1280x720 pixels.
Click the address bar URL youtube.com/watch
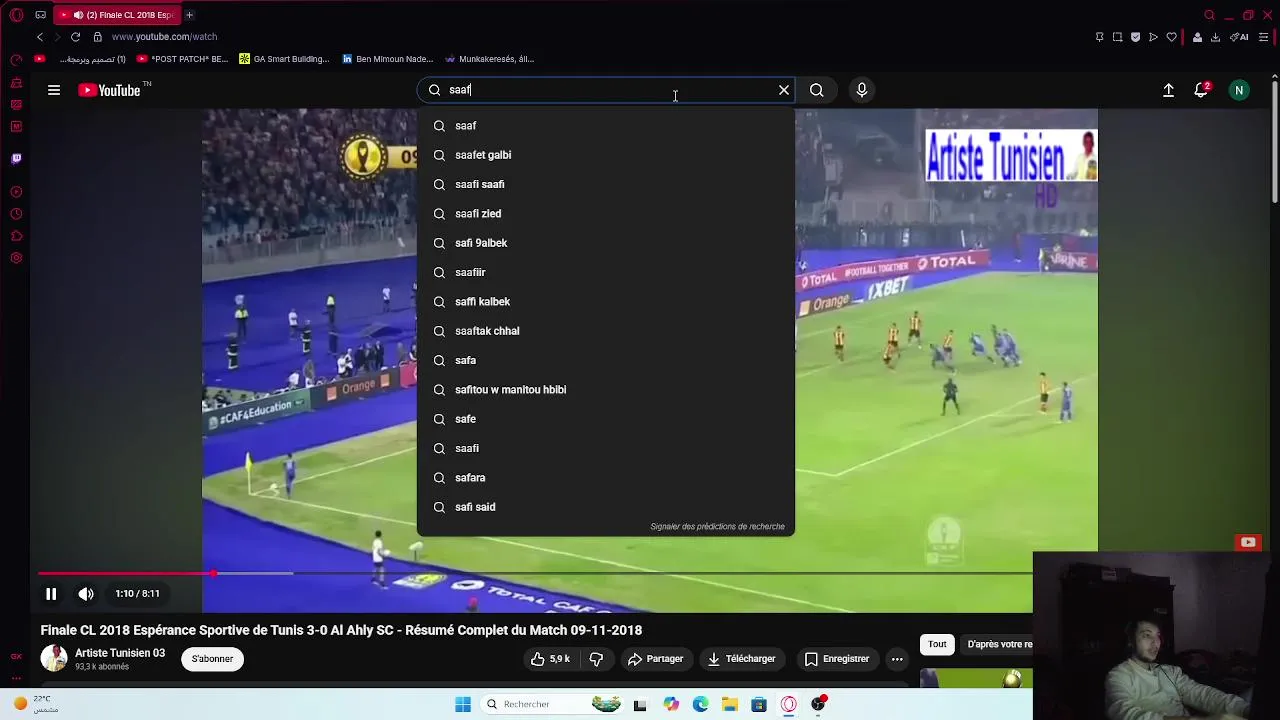164,37
